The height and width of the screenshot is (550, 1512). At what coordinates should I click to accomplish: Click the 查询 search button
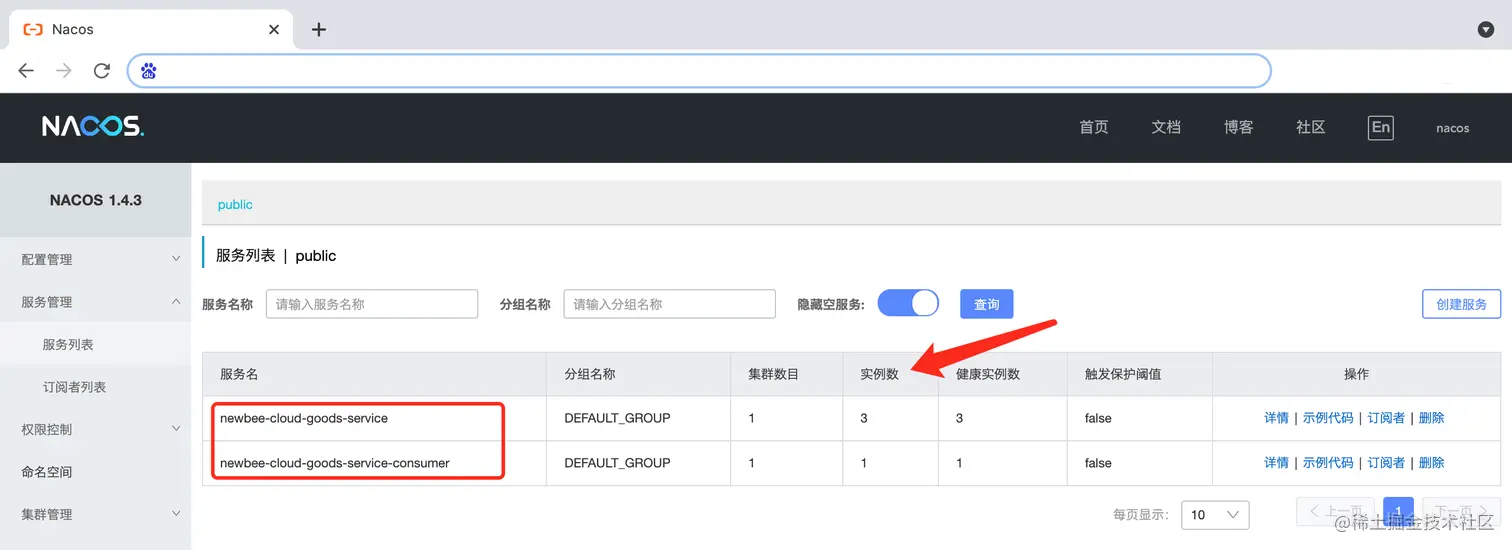coord(987,304)
